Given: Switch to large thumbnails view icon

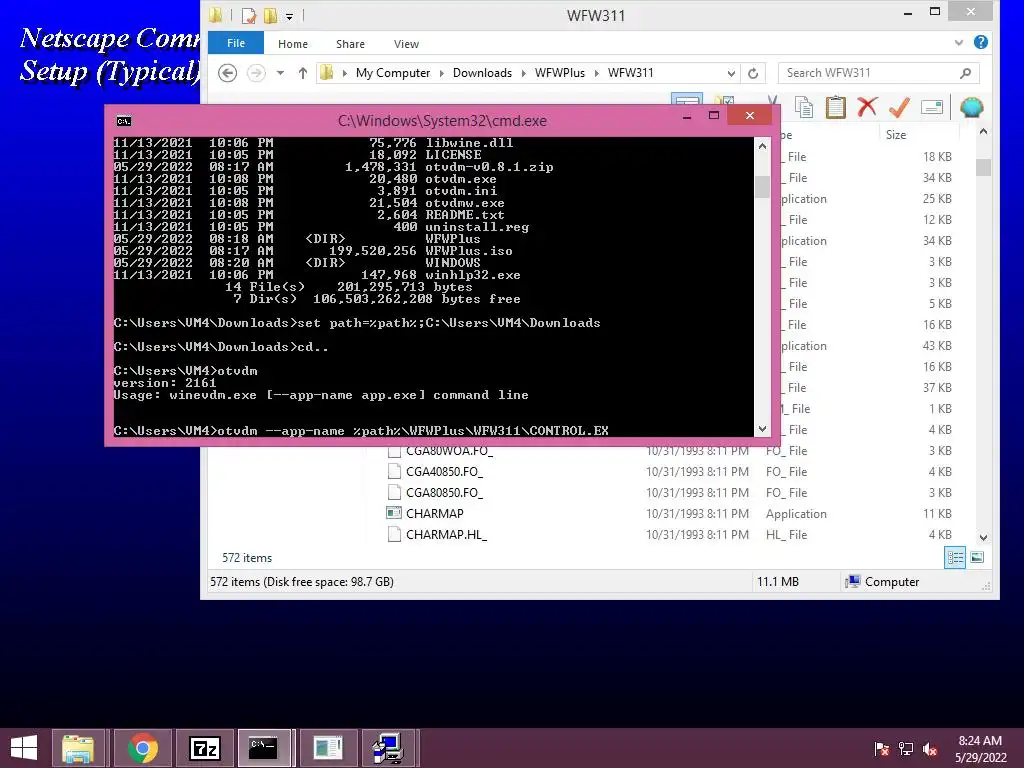Looking at the screenshot, I should 977,557.
